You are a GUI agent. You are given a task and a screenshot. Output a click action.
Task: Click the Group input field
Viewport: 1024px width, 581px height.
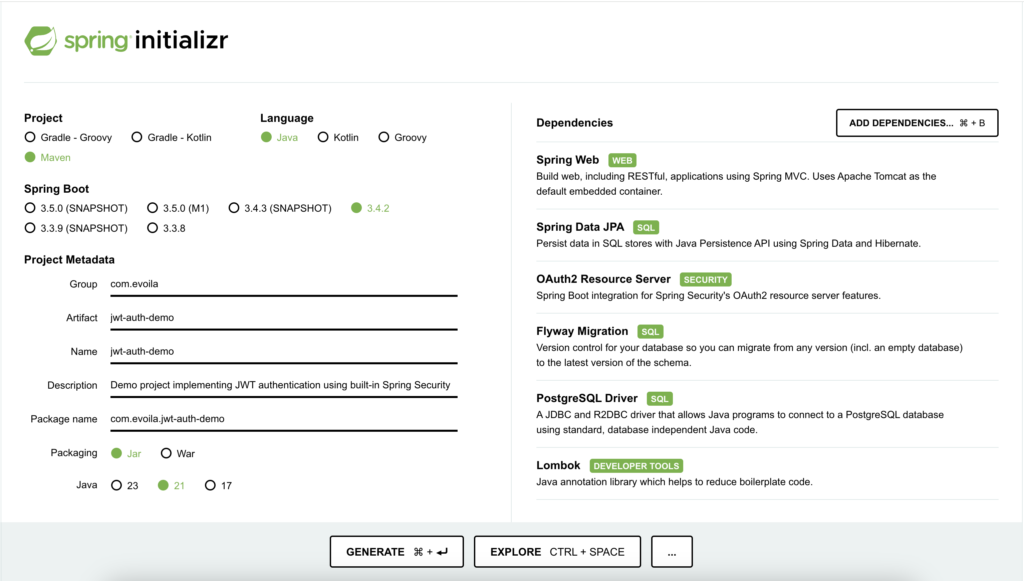click(283, 284)
